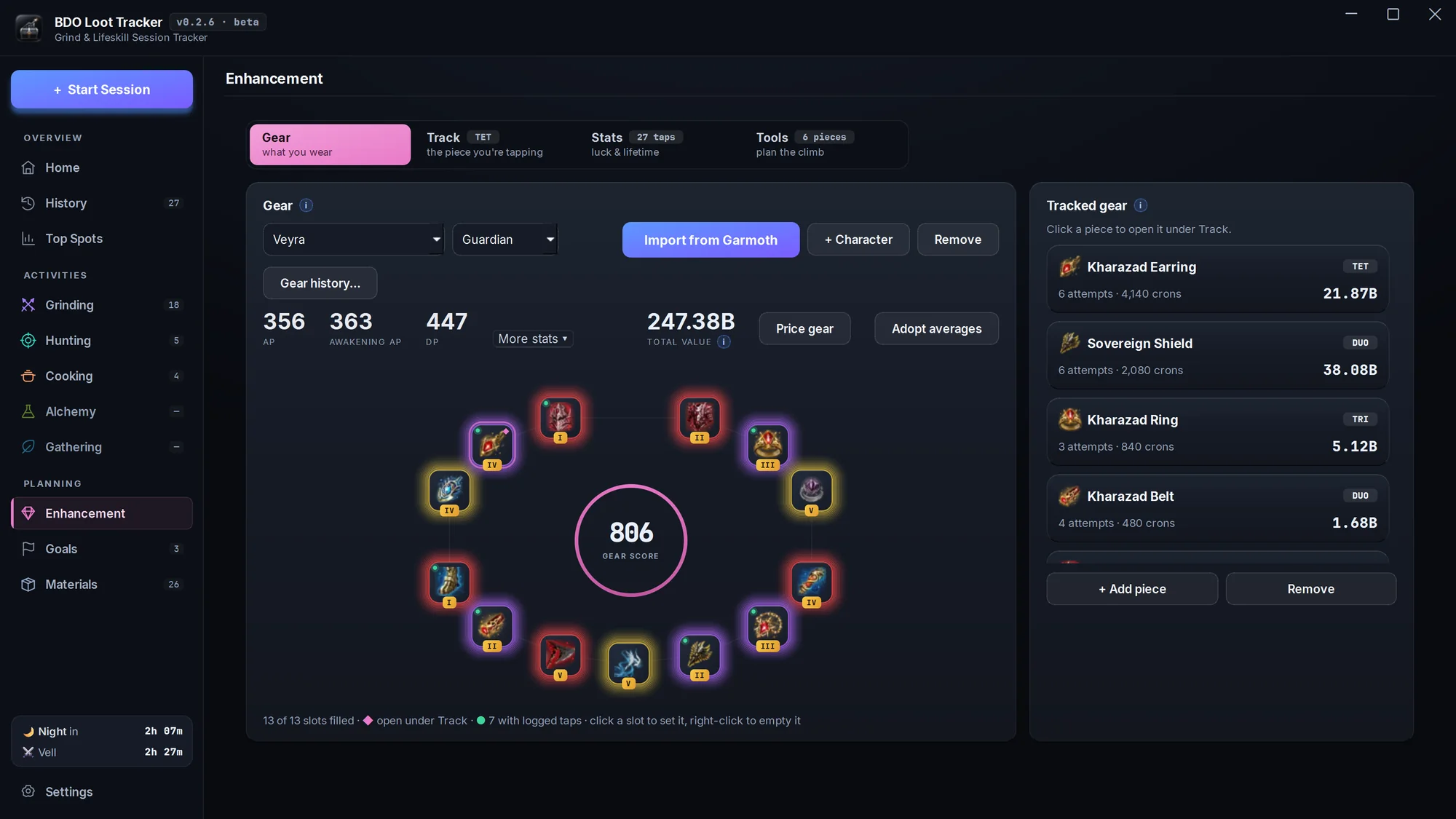Click Import from Garmoth
Screen dimensions: 1456x819
711,240
